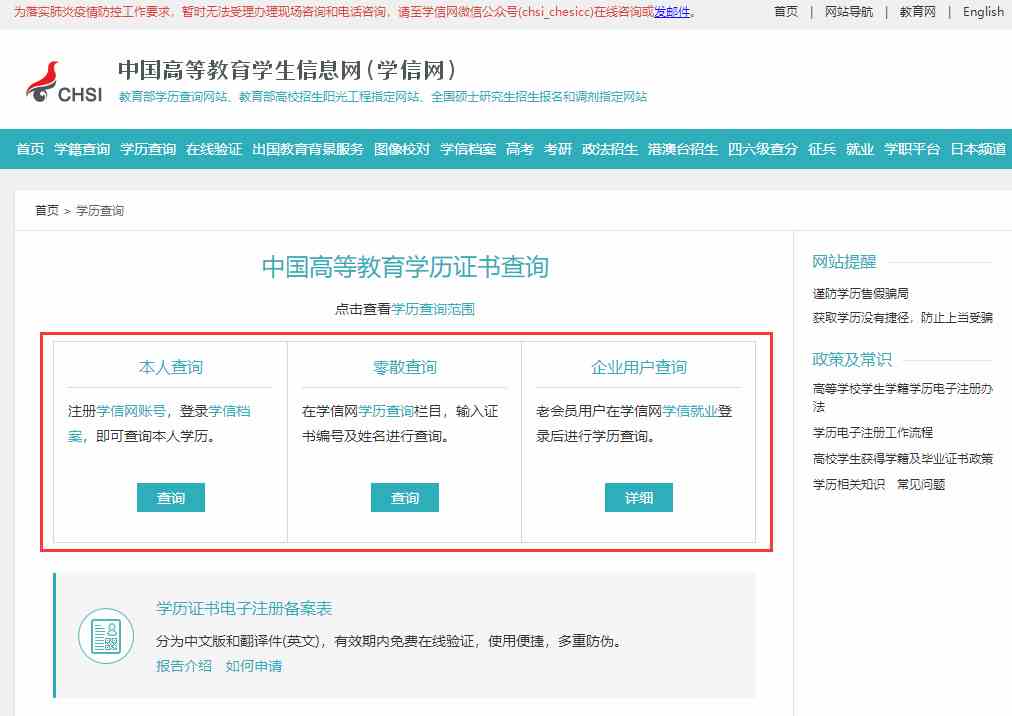The height and width of the screenshot is (716, 1012).
Task: Open 学信网账号 registration link
Action: 131,411
